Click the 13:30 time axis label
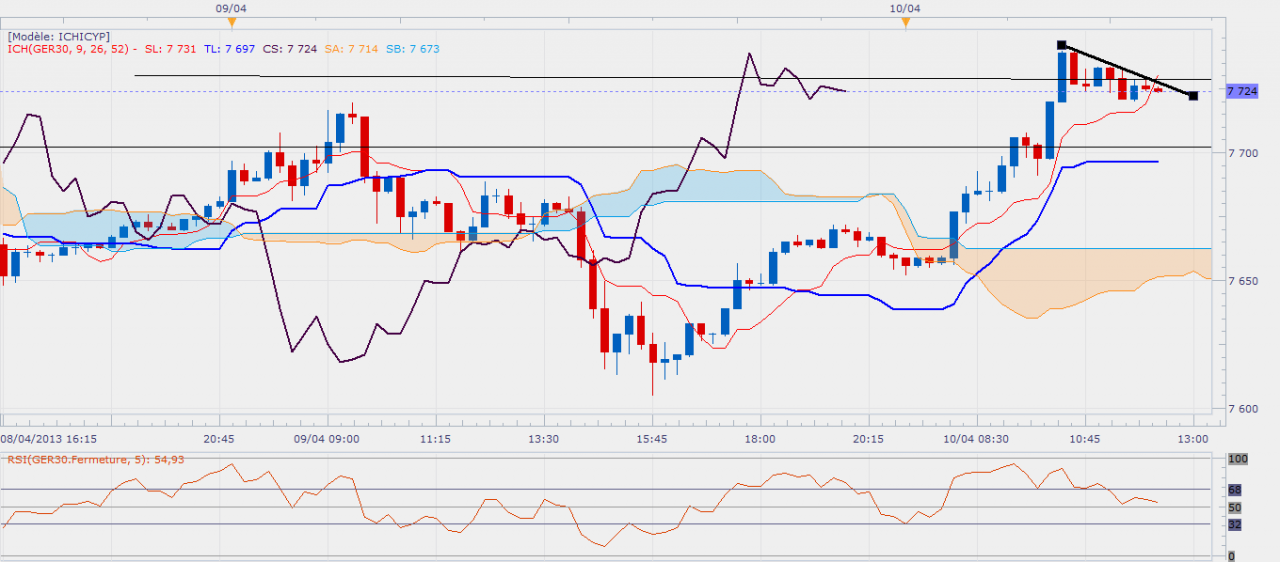 [x=543, y=439]
